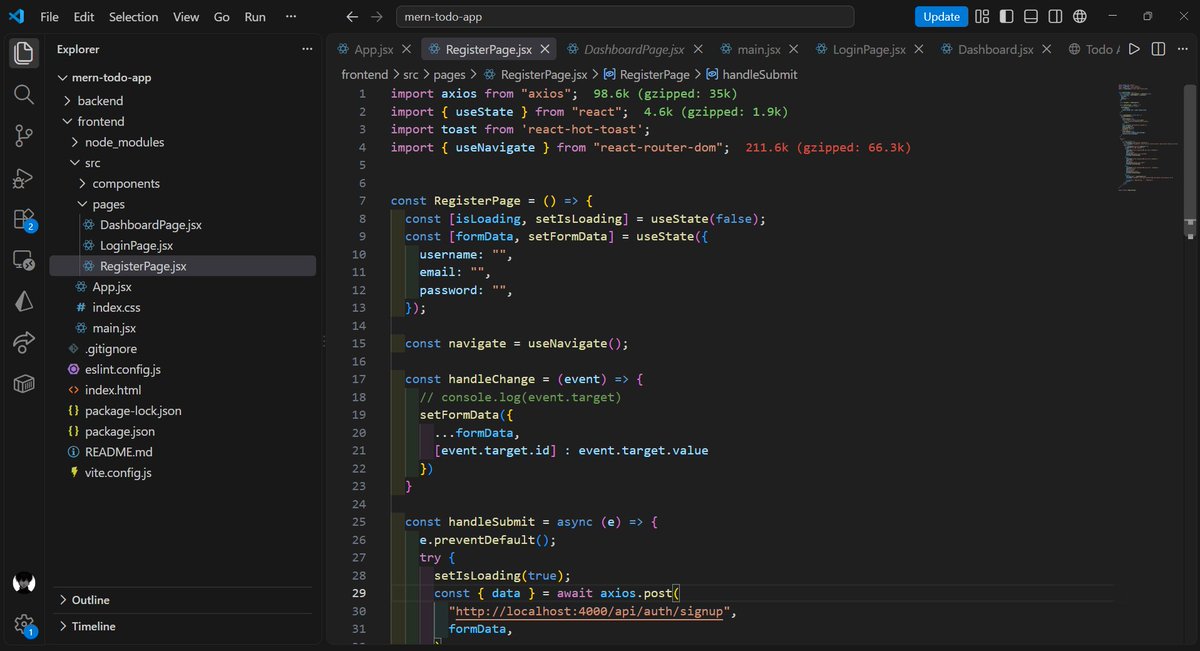The image size is (1200, 651).
Task: Open Customize Layout button
Action: [x=982, y=16]
